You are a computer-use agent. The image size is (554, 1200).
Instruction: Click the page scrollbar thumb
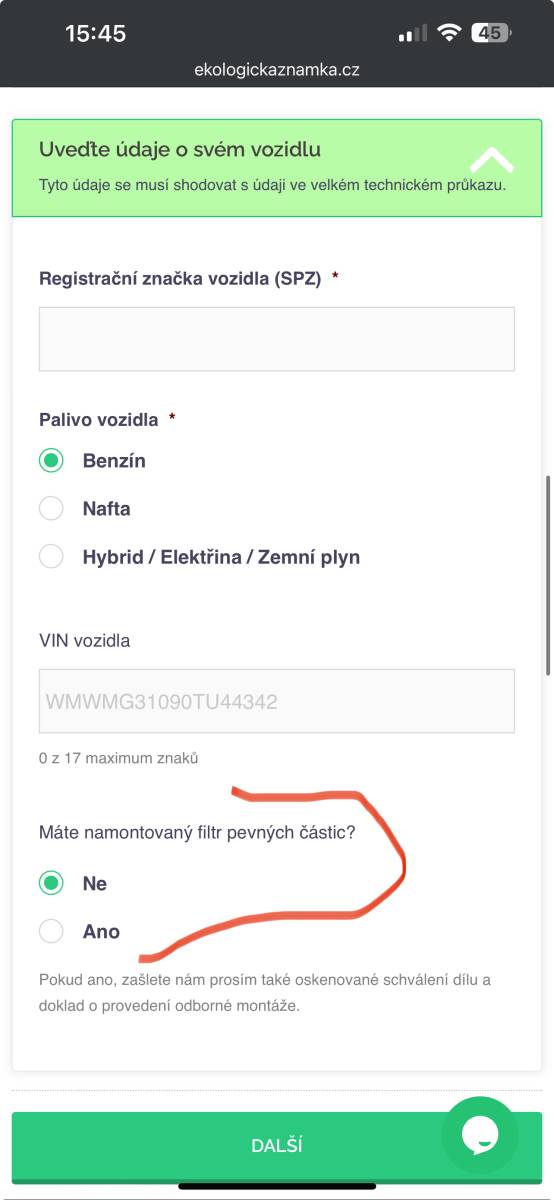tap(547, 575)
